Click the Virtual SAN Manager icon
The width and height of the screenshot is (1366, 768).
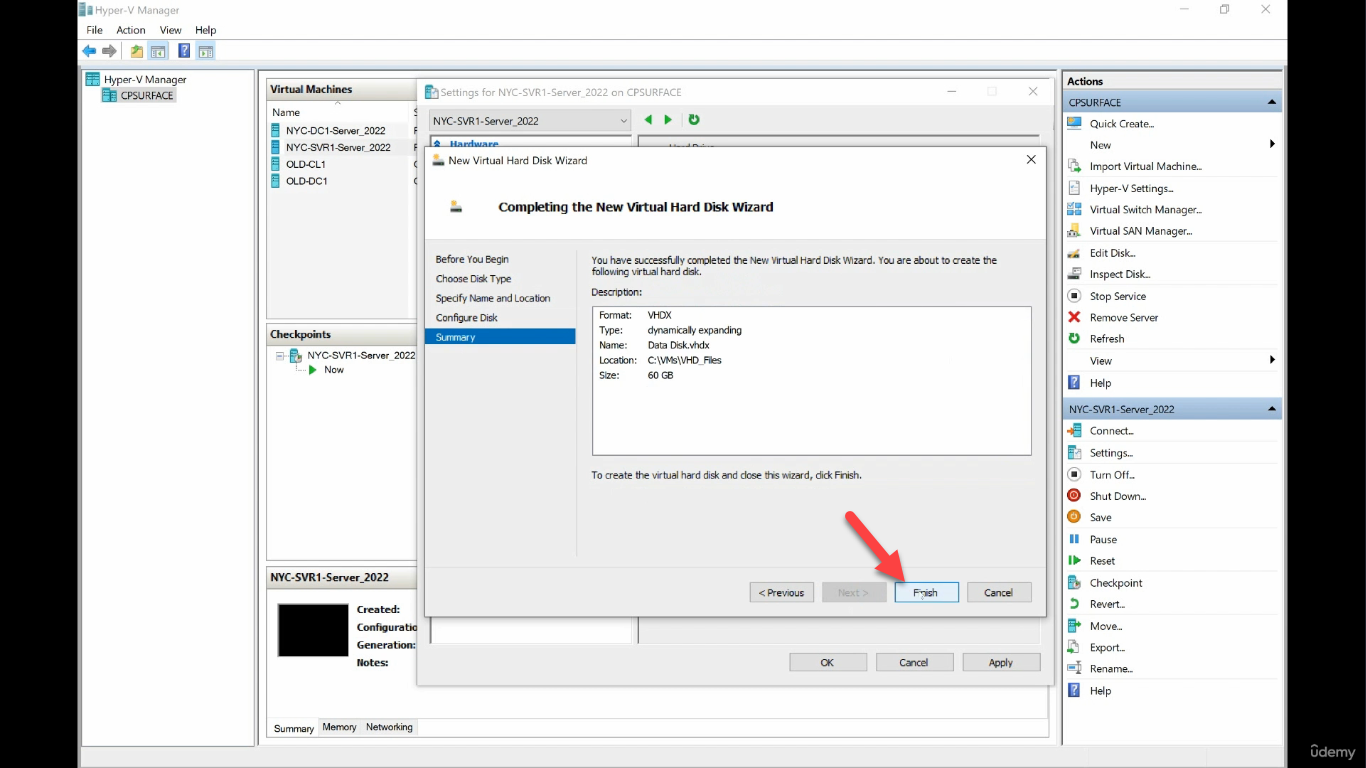(x=1074, y=230)
